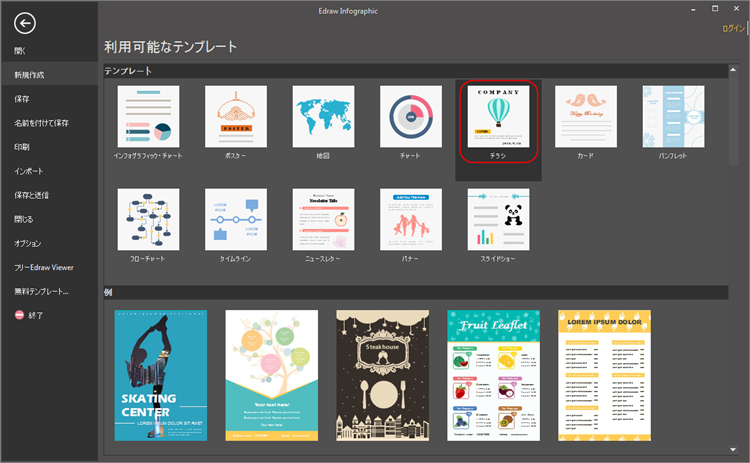Click 名前を付けて保存 in sidebar
Viewport: 750px width, 463px height.
tap(41, 123)
